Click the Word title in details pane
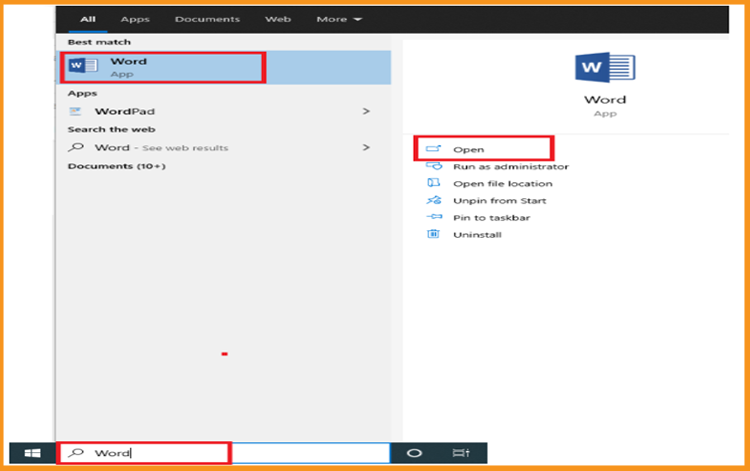 pyautogui.click(x=605, y=99)
